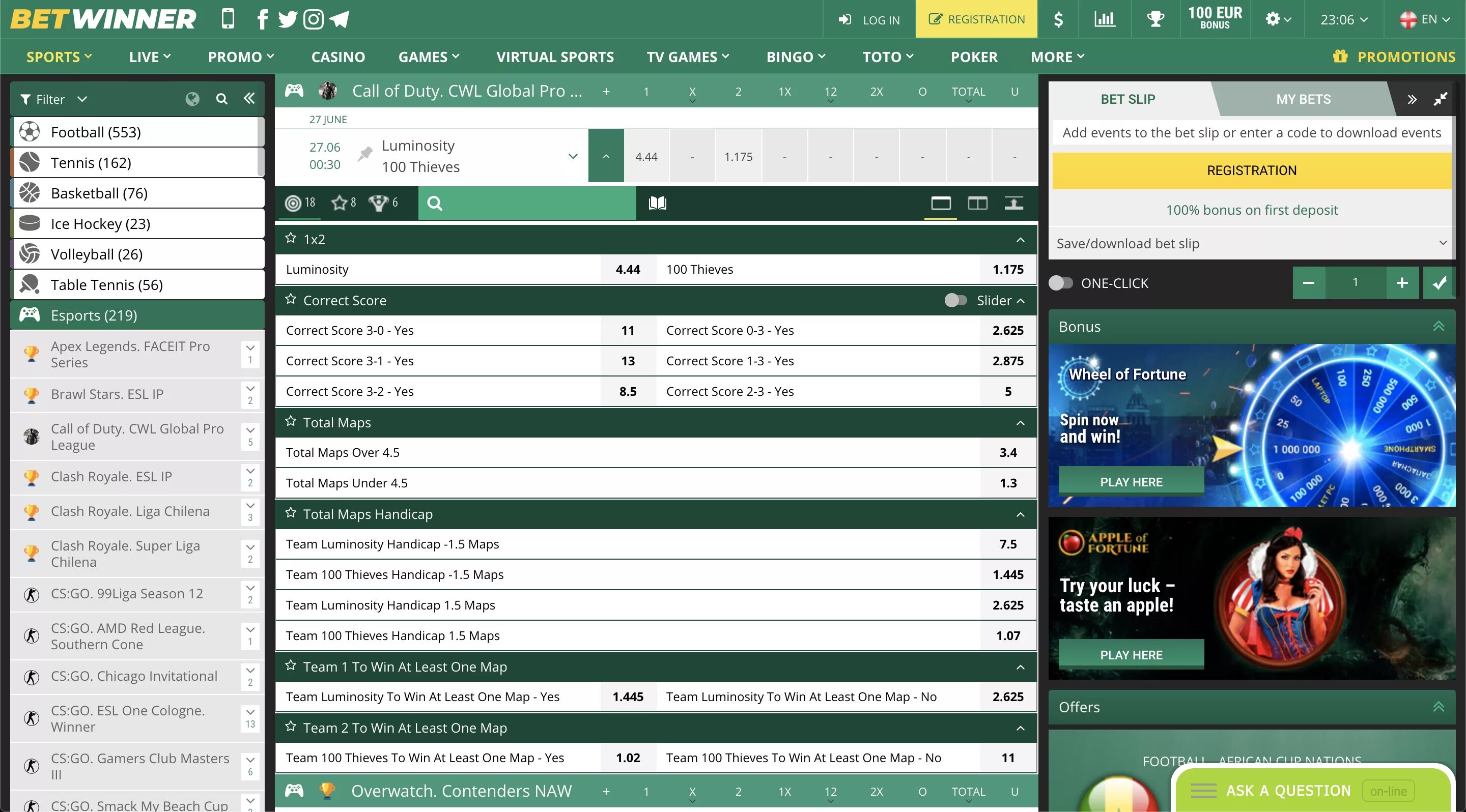Open the dollar payments icon

(1058, 19)
